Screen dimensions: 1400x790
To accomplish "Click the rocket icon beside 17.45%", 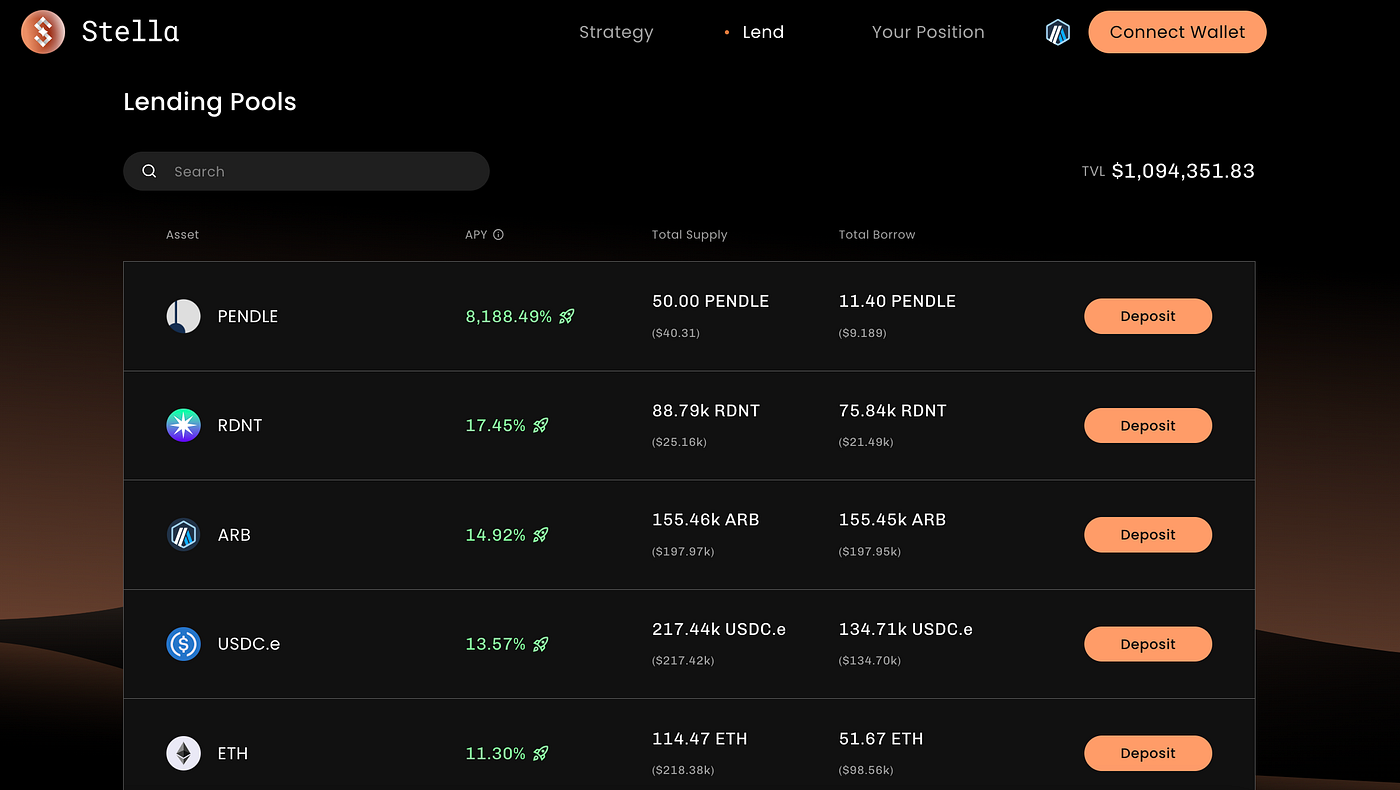I will click(x=541, y=425).
